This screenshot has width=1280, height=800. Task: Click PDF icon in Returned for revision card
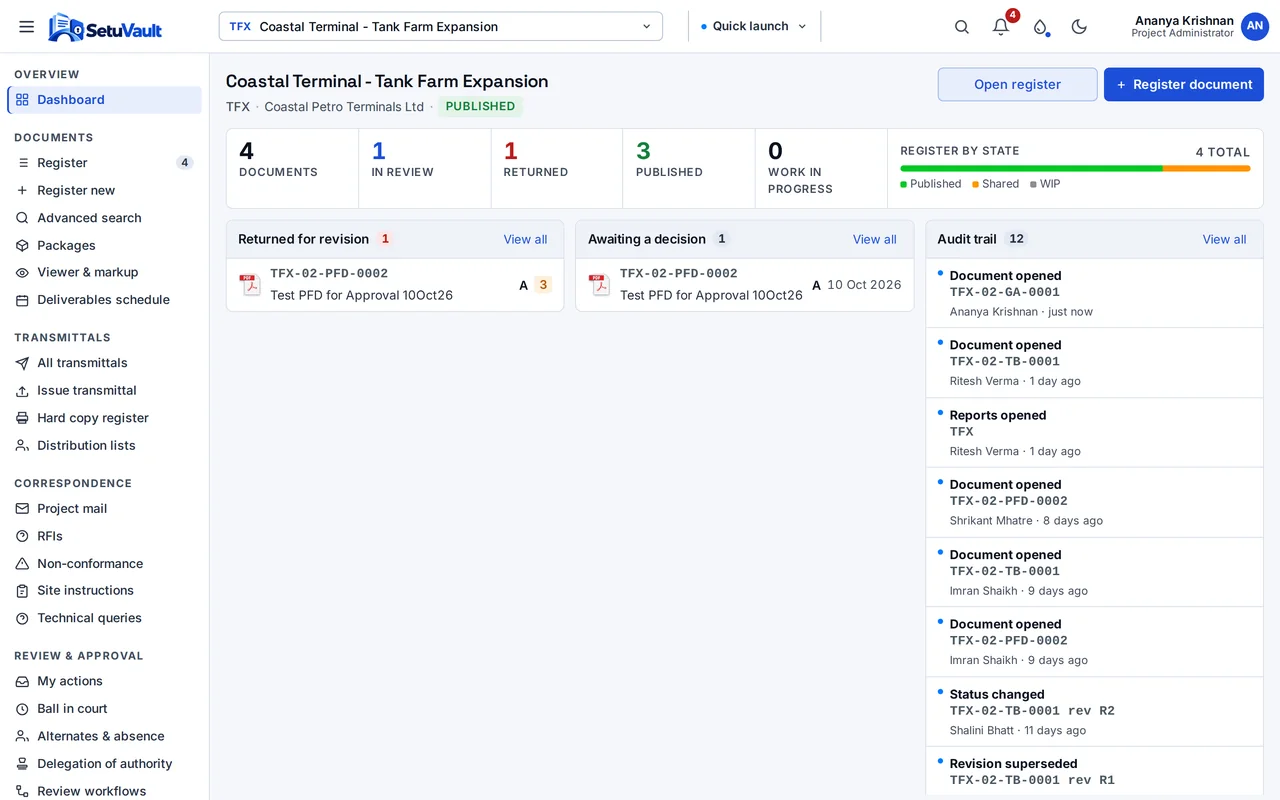(250, 285)
